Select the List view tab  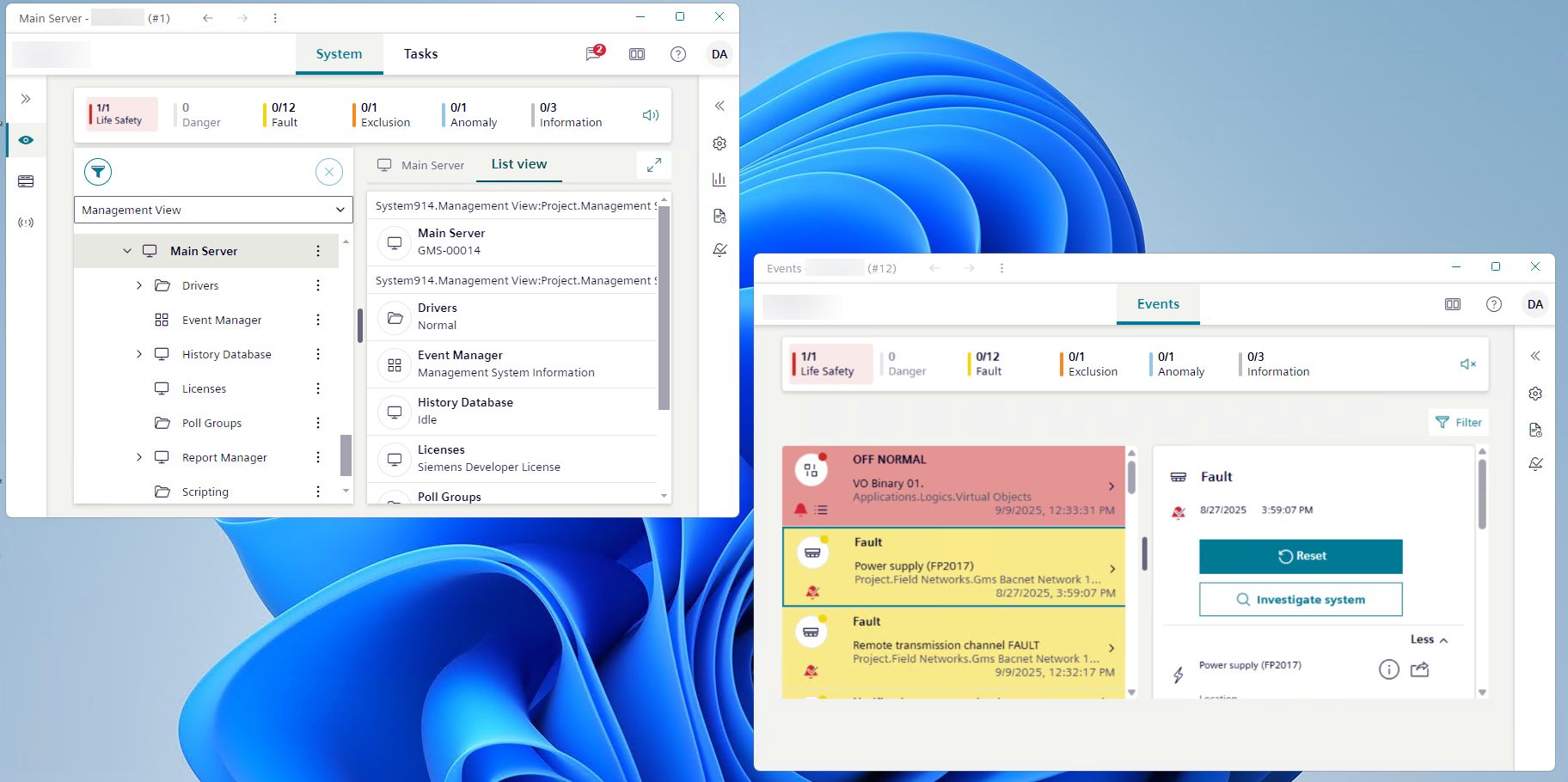(x=518, y=164)
